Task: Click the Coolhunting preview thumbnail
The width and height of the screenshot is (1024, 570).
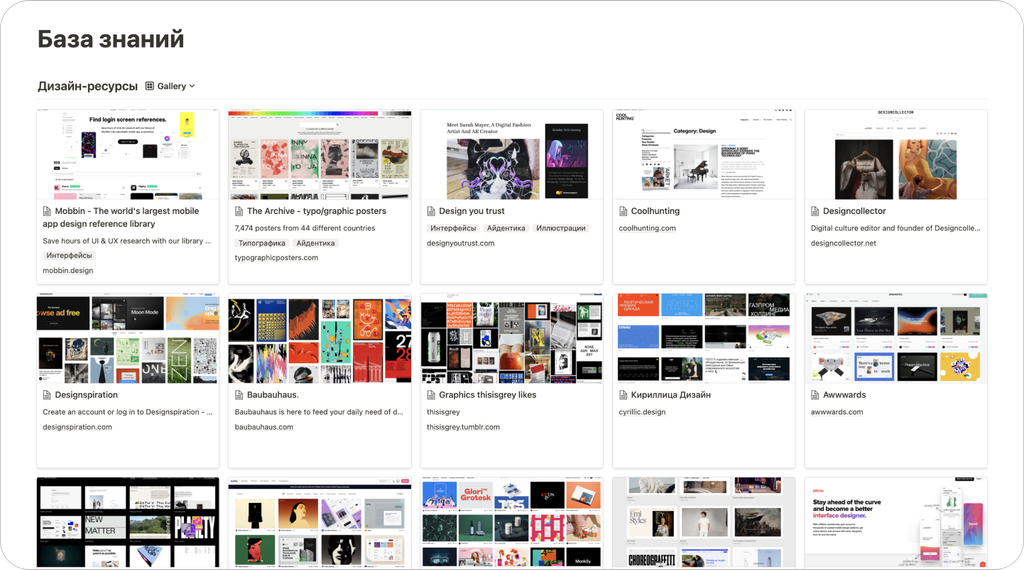Action: [704, 155]
